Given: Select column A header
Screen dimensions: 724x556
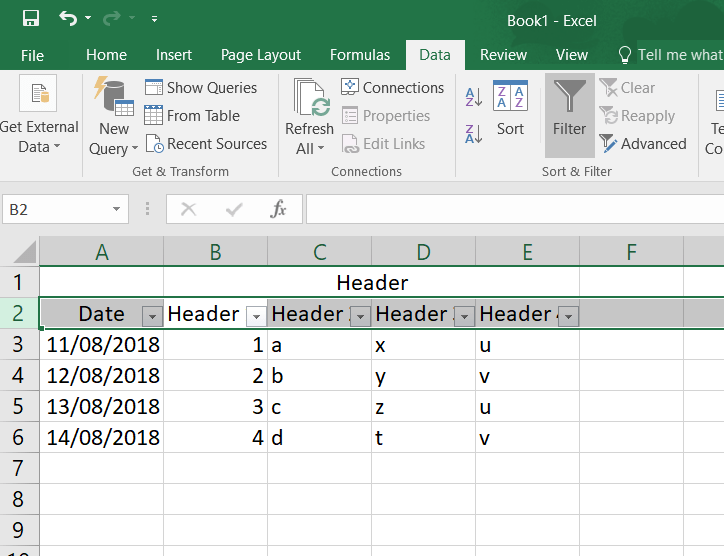Looking at the screenshot, I should pyautogui.click(x=102, y=252).
